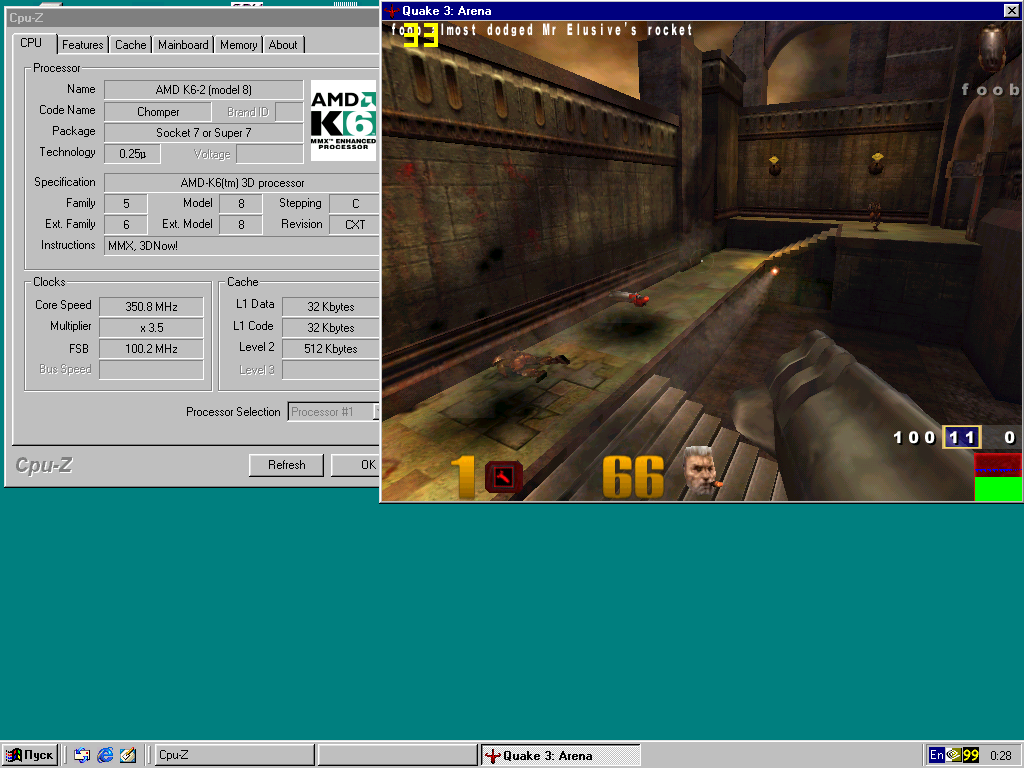Click the Quake 3: Arena title bar icon

pos(392,10)
